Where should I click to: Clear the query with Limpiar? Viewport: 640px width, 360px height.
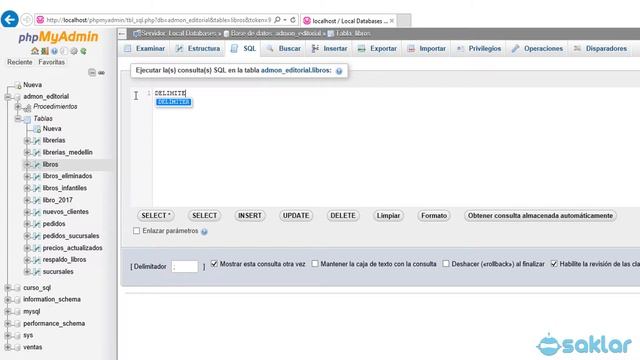(x=388, y=216)
